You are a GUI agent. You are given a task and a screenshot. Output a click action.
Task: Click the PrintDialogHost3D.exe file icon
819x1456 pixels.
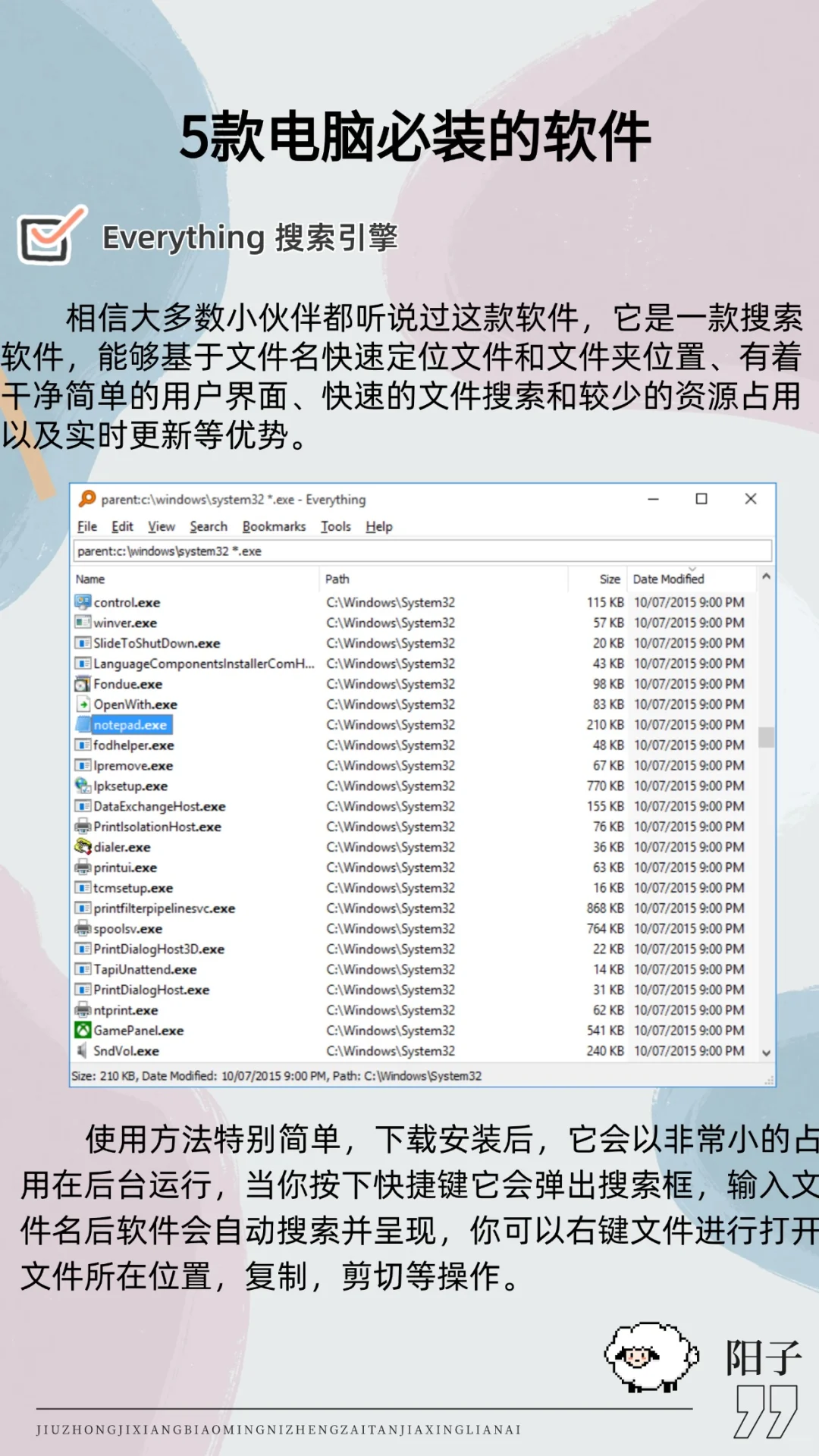click(83, 949)
